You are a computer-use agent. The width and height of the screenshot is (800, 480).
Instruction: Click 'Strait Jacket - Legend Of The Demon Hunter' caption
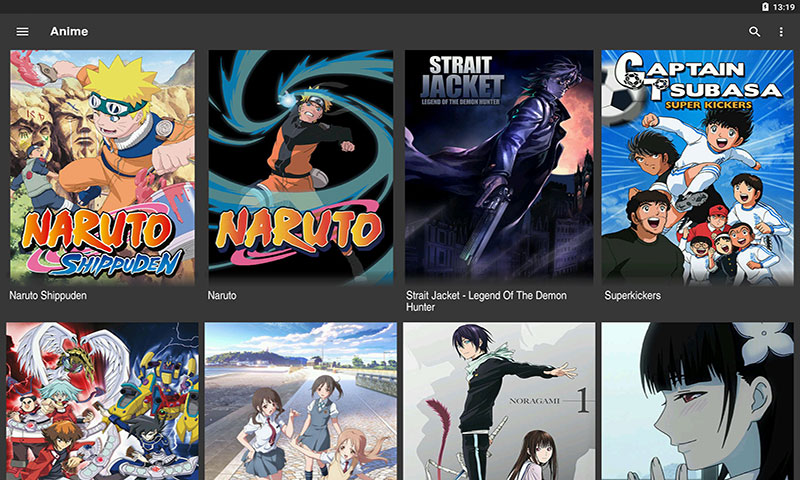pos(486,301)
